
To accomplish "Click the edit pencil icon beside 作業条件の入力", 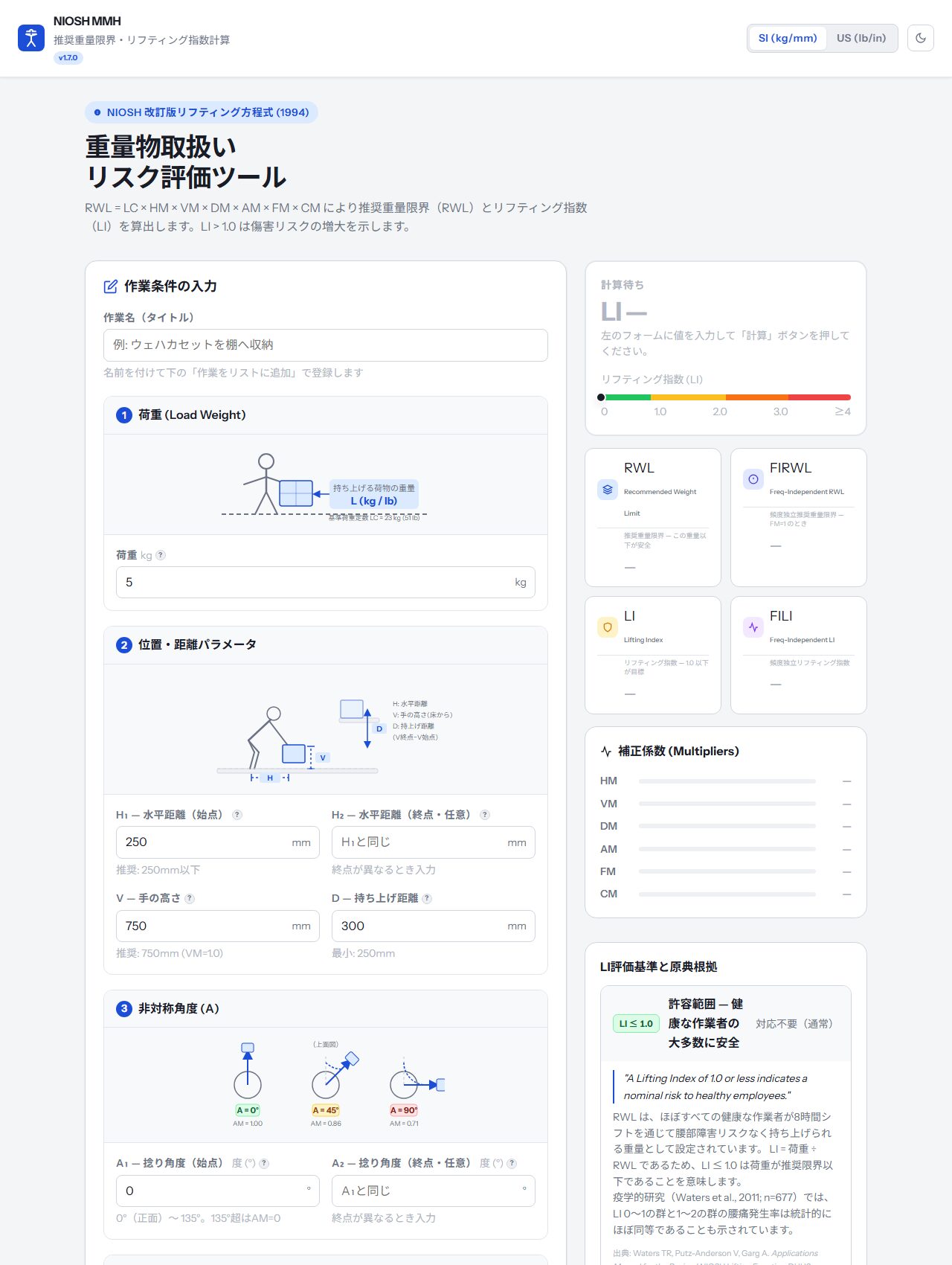I will (111, 286).
